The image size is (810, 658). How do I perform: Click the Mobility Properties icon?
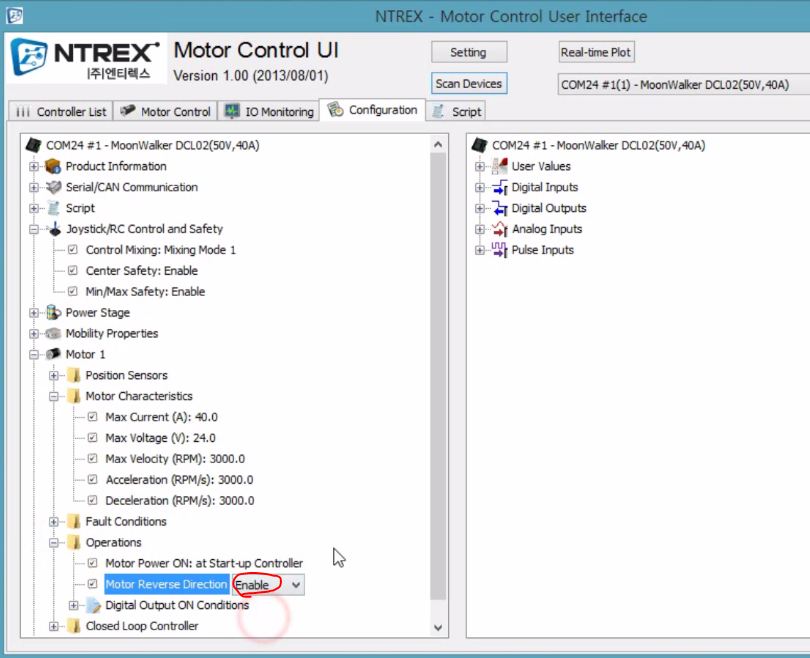53,334
